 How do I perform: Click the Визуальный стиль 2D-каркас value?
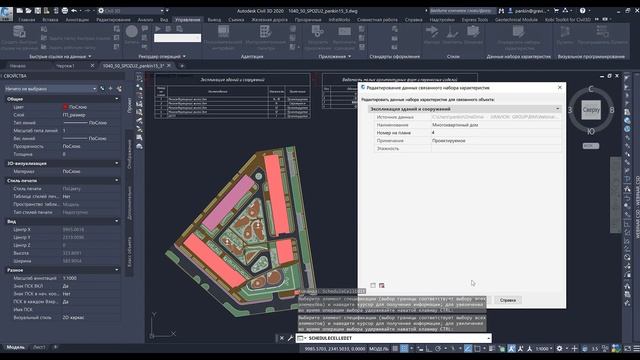coord(90,317)
